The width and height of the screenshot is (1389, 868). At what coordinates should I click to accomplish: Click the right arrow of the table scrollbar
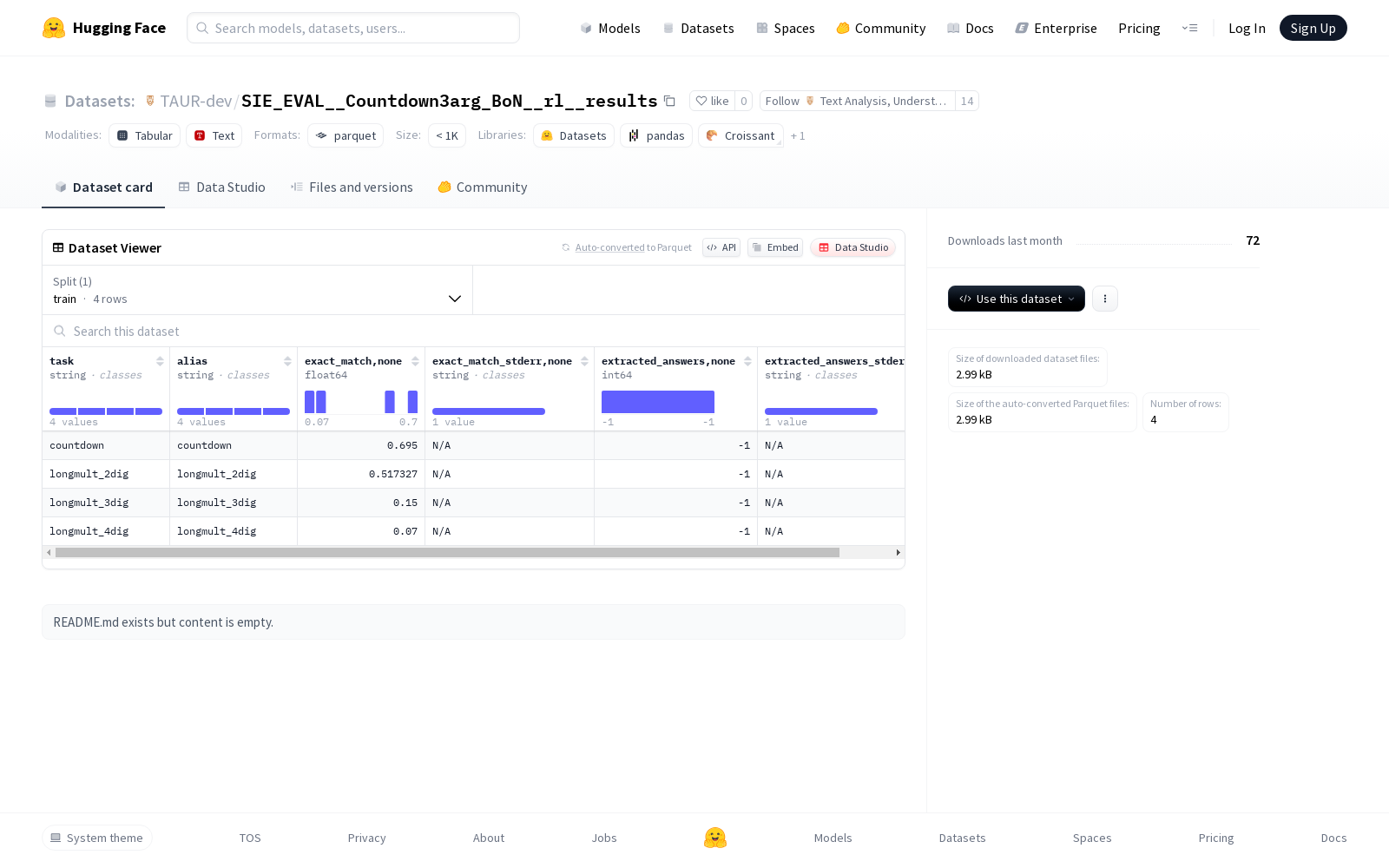899,552
